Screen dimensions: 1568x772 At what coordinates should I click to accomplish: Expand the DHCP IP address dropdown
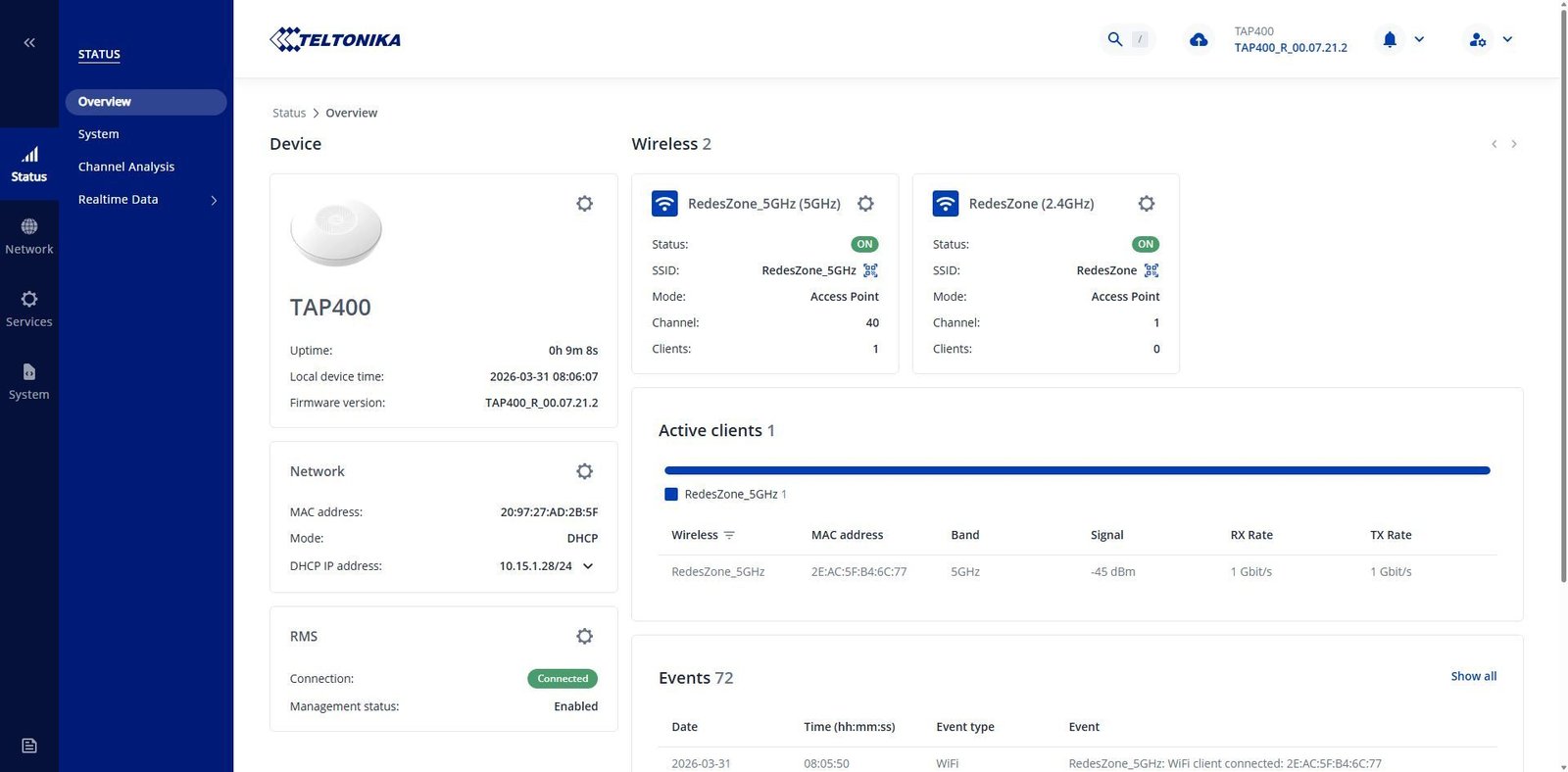point(588,566)
